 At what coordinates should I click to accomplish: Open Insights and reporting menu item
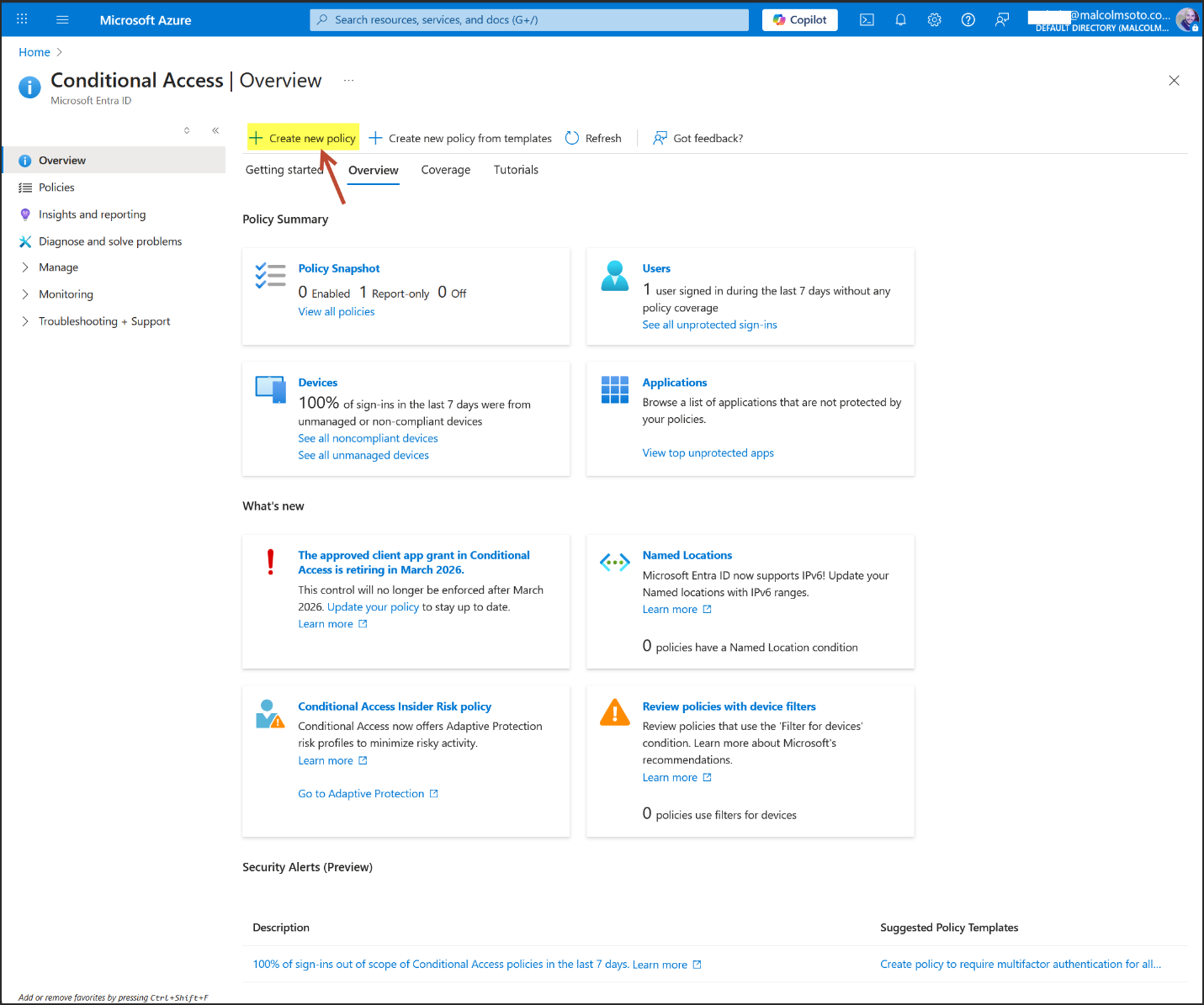(x=92, y=214)
